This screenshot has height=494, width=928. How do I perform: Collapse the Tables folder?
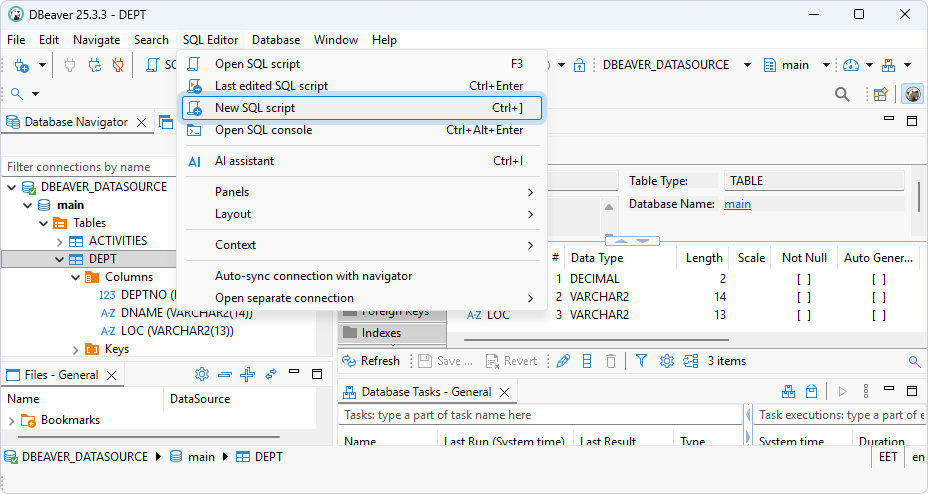(44, 224)
